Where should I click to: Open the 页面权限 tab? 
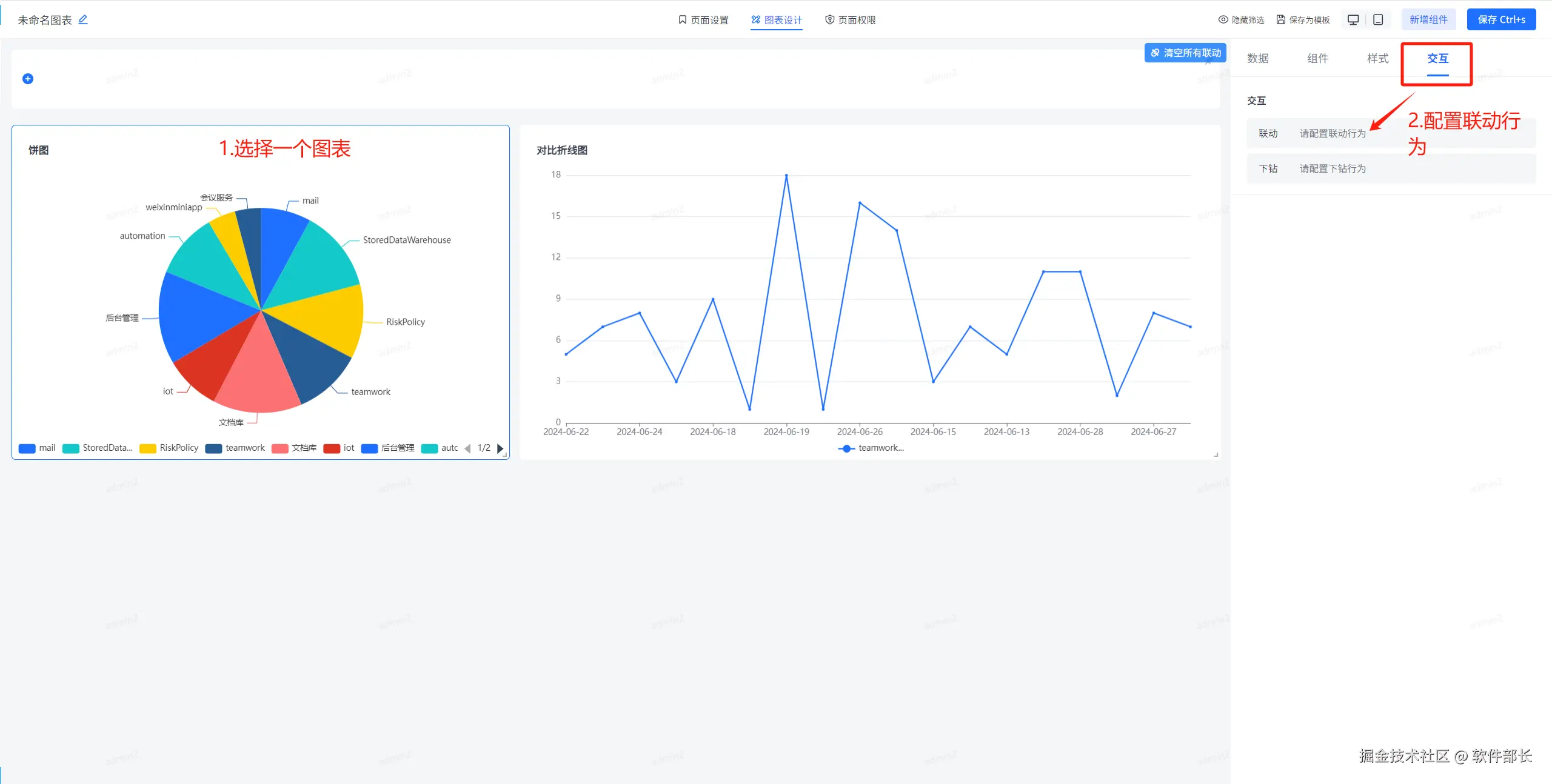[850, 20]
